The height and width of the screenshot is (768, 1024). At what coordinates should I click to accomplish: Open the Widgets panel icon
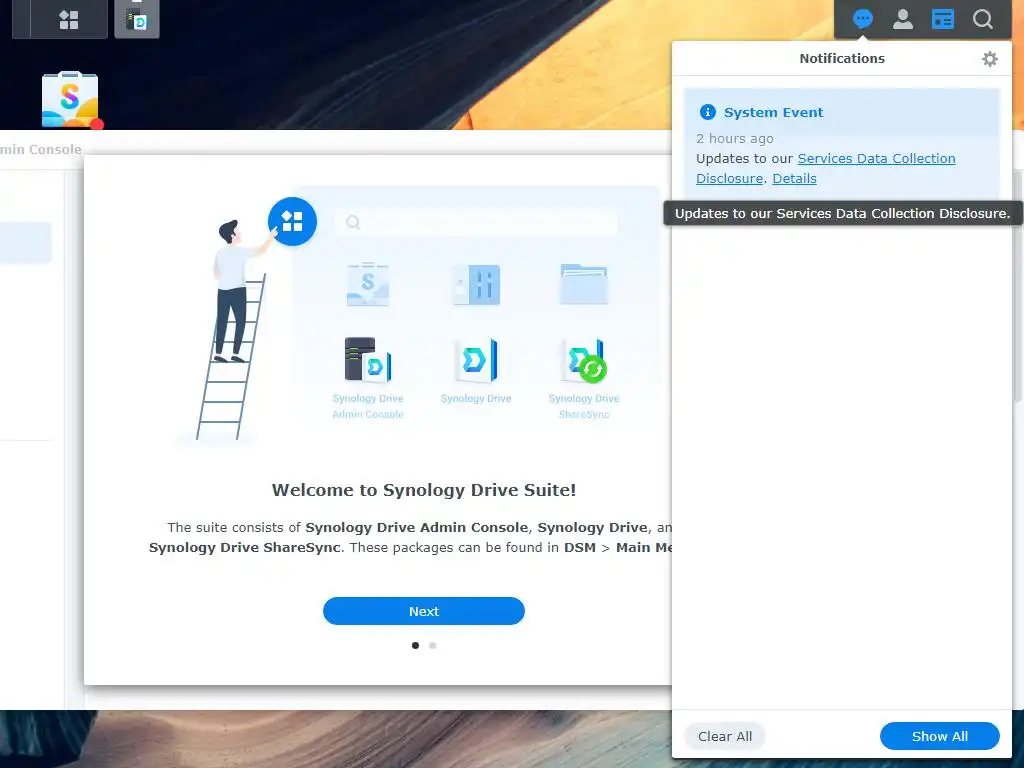(x=942, y=19)
